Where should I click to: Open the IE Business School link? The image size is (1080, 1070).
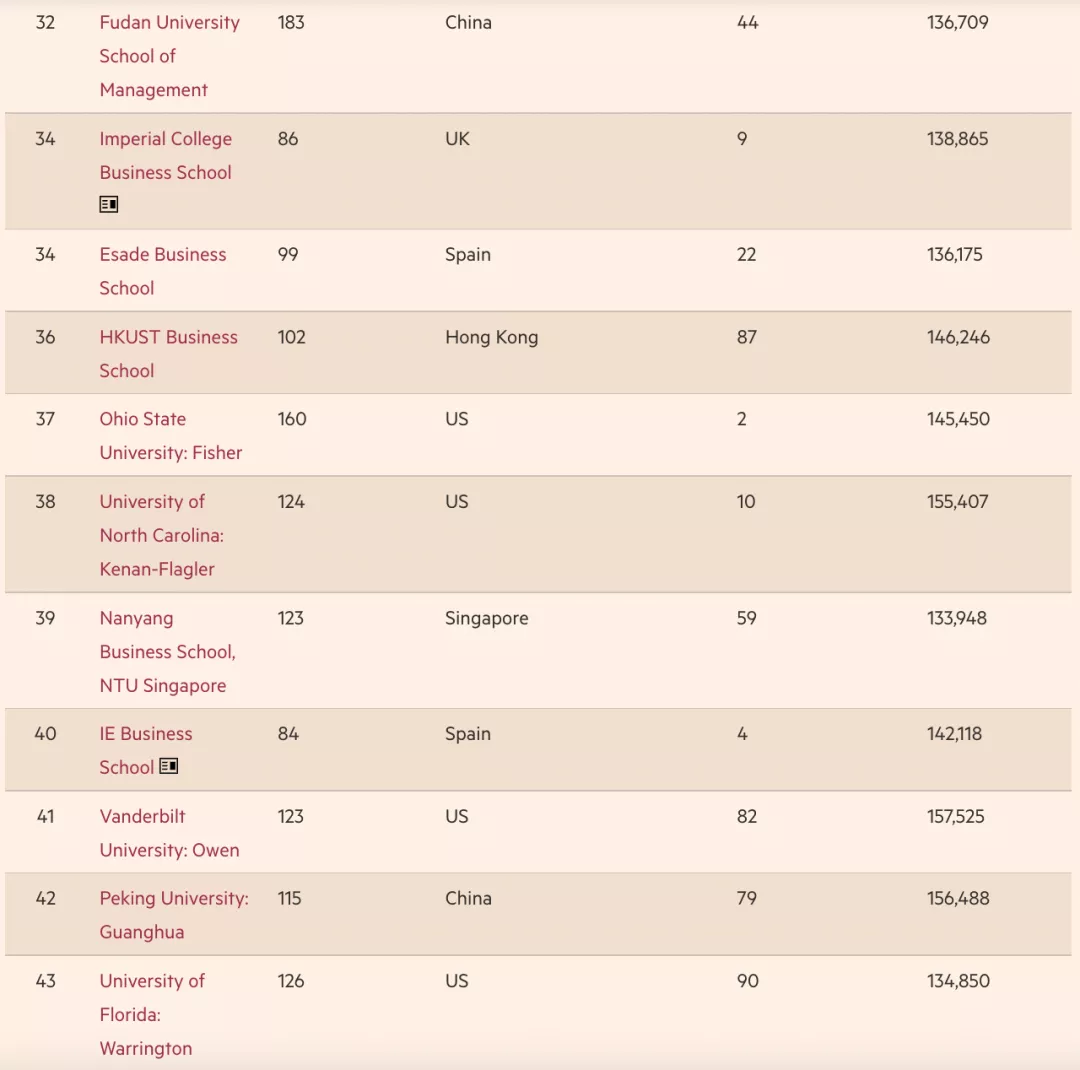pos(145,734)
